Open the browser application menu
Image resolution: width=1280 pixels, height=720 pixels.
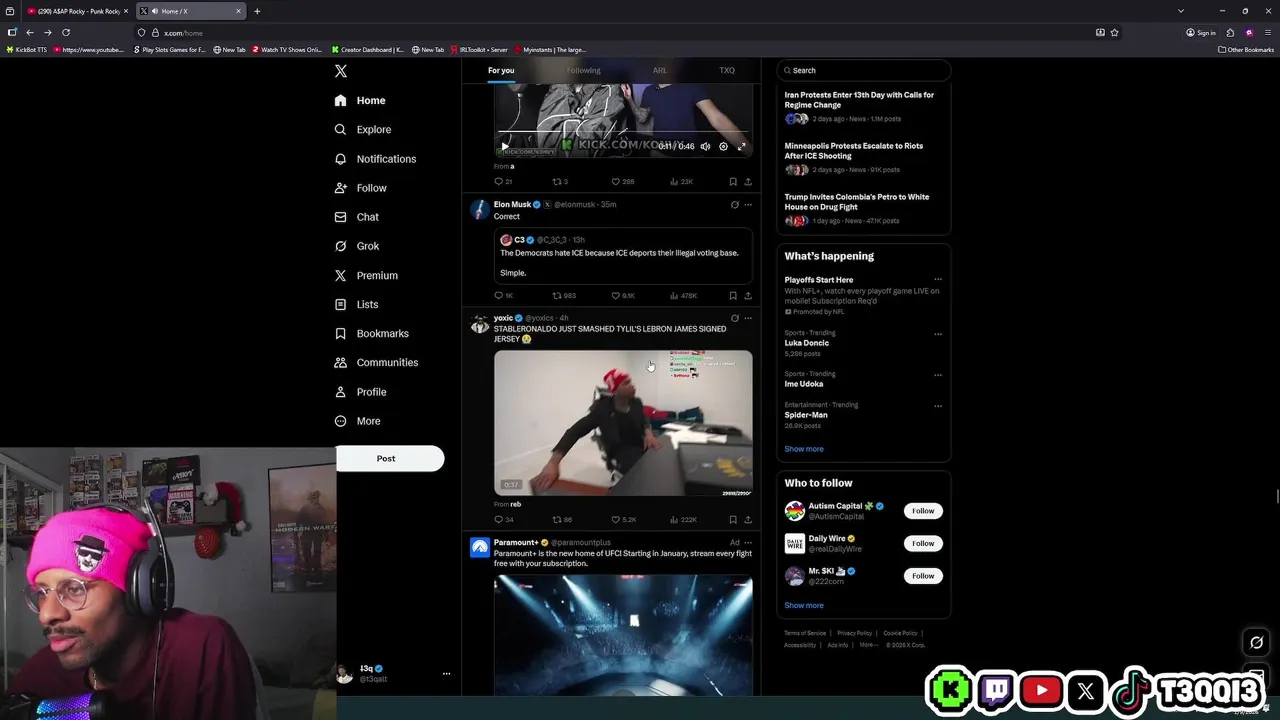(x=1267, y=32)
